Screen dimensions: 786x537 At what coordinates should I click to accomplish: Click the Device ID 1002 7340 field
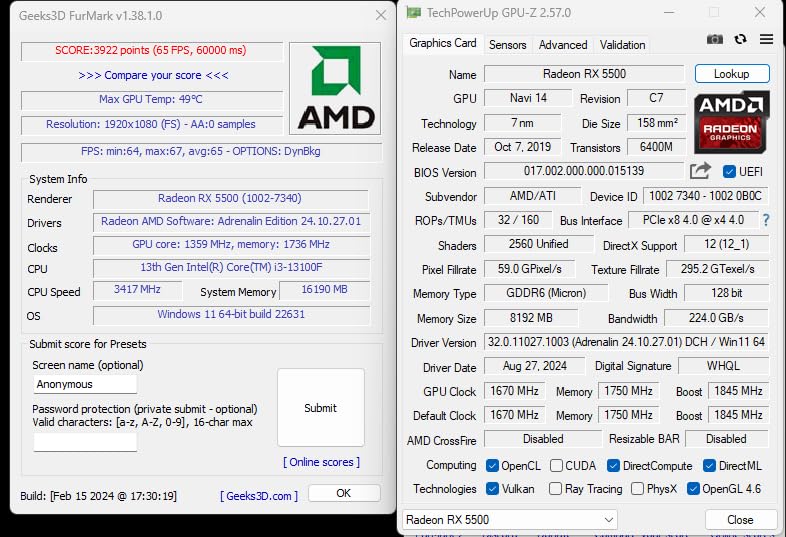706,196
